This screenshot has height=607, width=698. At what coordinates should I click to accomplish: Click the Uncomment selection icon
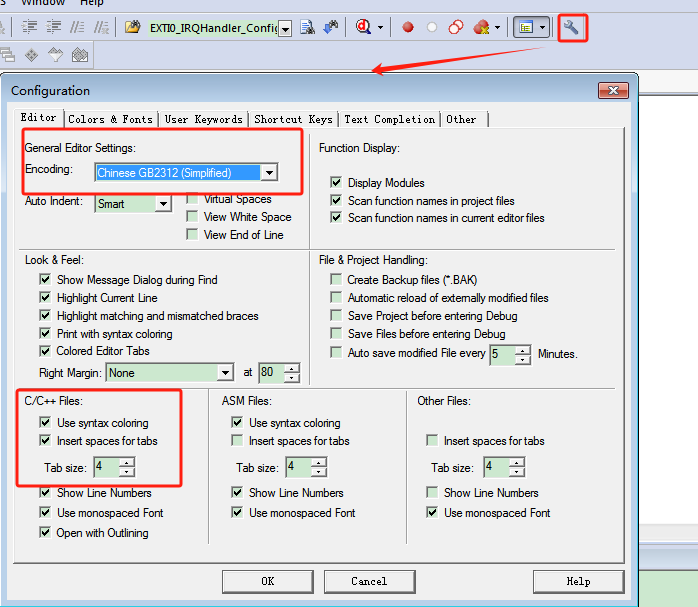101,27
